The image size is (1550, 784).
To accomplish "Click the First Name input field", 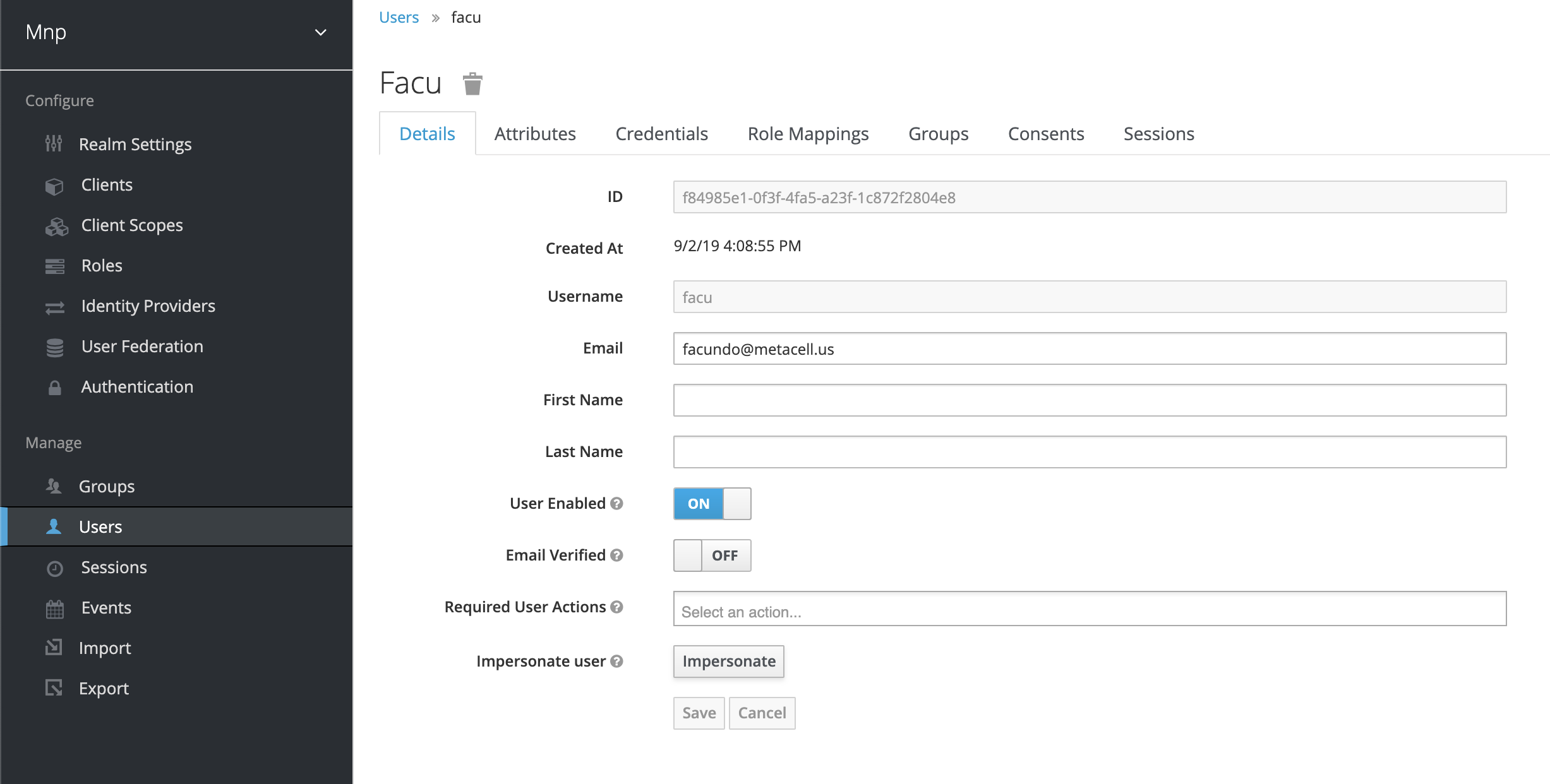I will 1090,400.
